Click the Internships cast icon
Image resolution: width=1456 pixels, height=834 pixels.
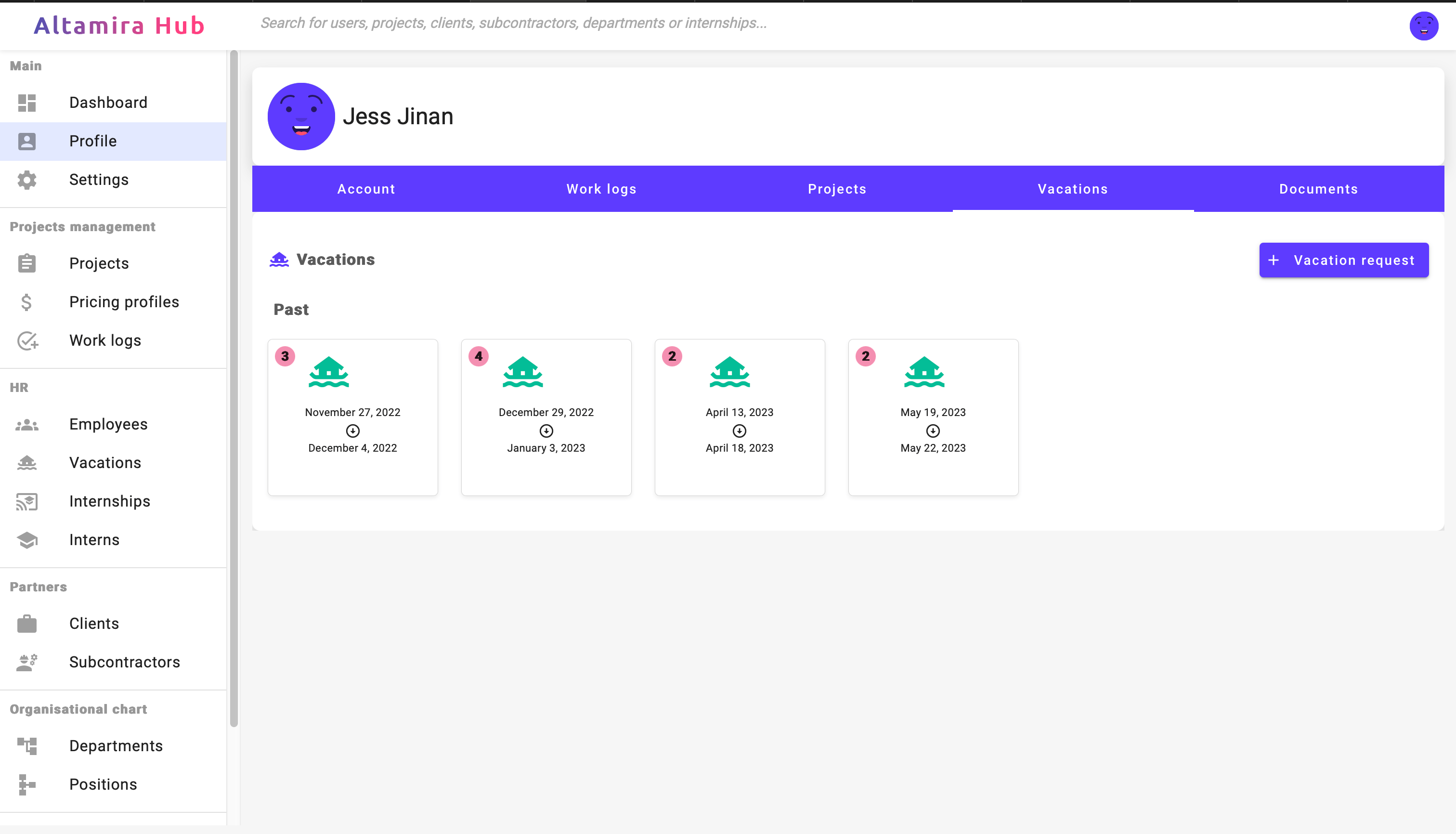(26, 501)
